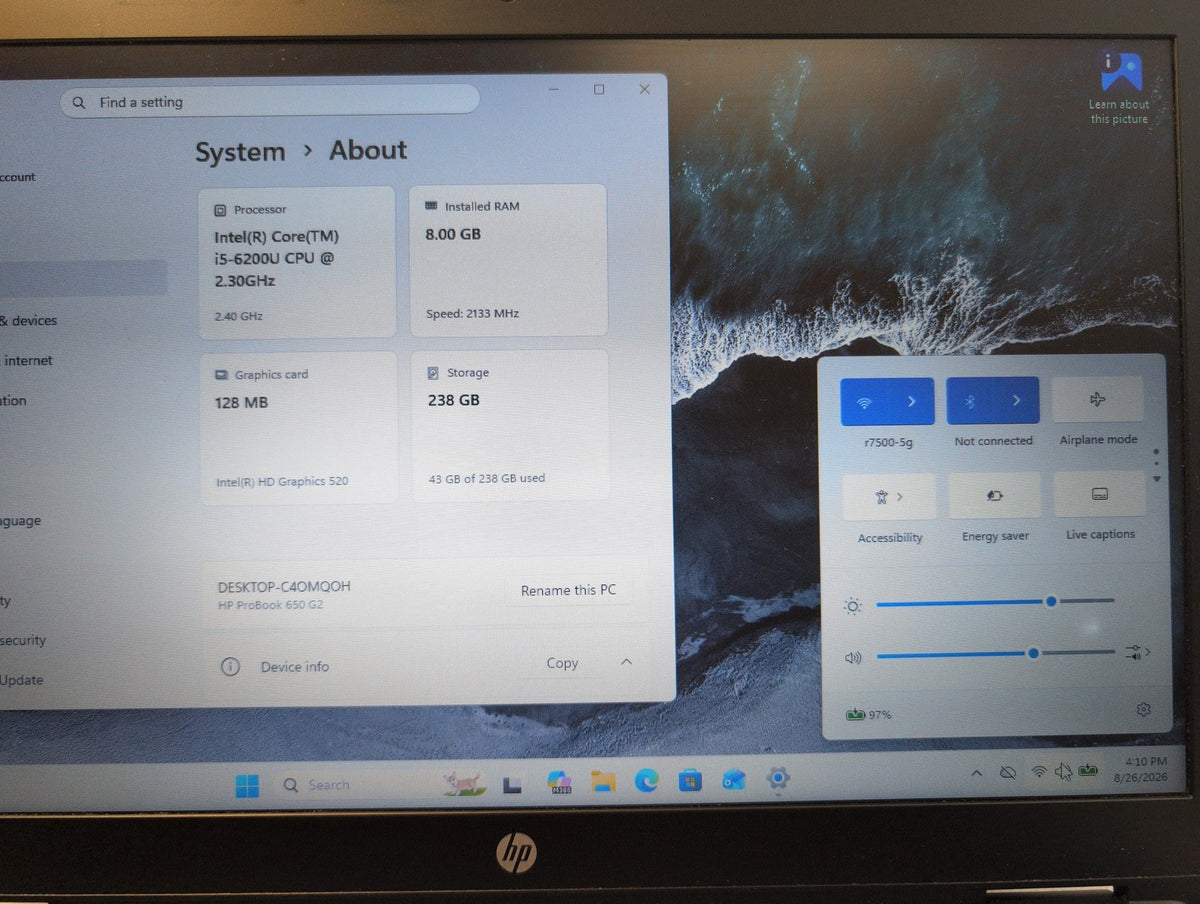The width and height of the screenshot is (1200, 904).
Task: Open sound output selection next to volume
Action: 1137,652
